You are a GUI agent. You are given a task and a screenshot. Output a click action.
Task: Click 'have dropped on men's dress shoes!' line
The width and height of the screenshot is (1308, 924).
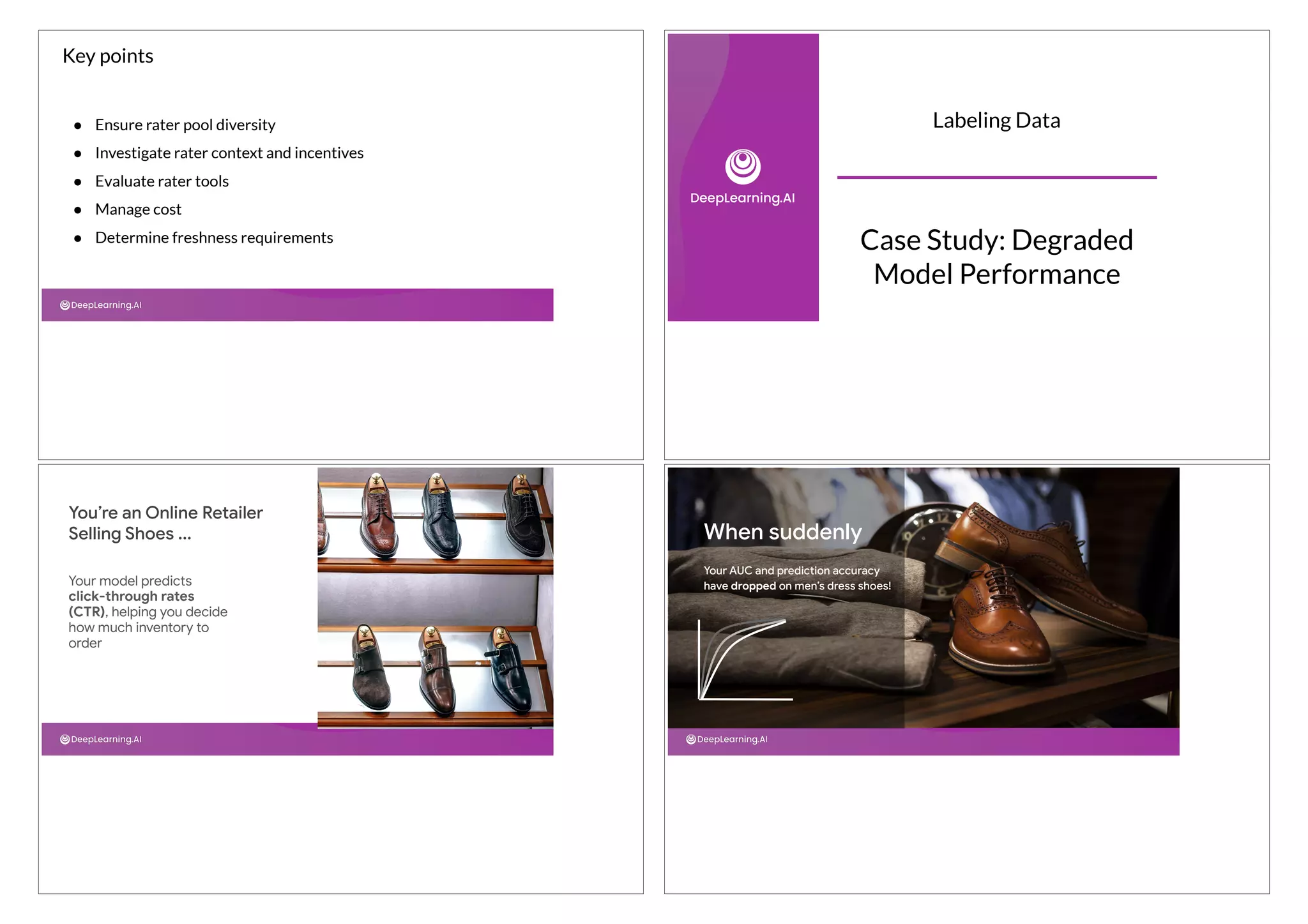point(797,586)
